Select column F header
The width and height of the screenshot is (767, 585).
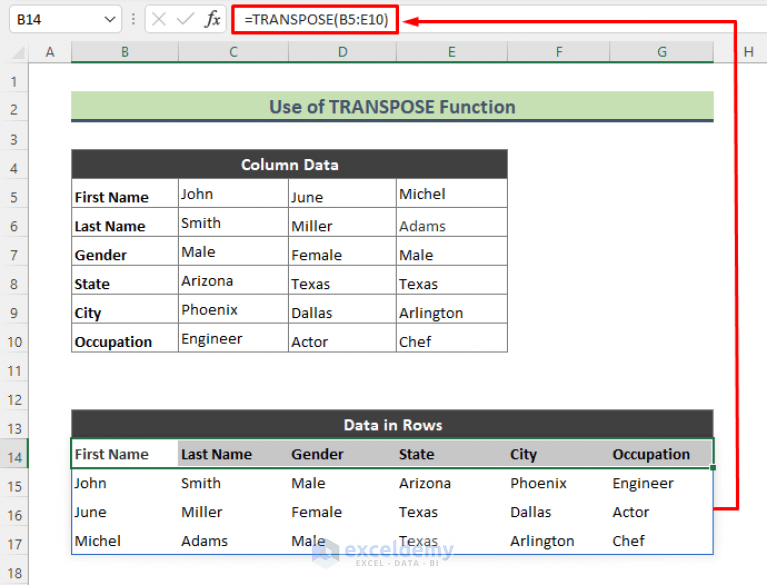[x=559, y=52]
